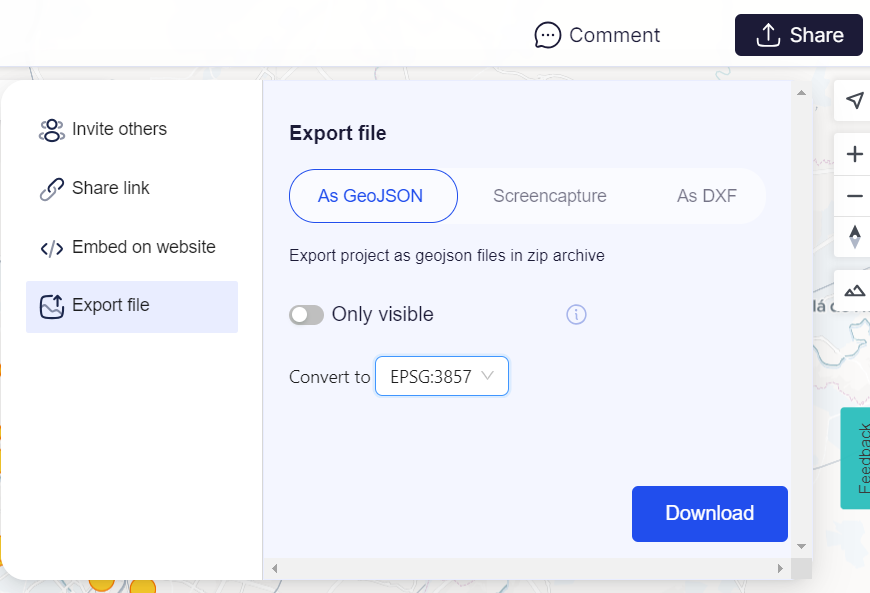The height and width of the screenshot is (593, 870).
Task: Toggle the Only visible switch
Action: (x=306, y=315)
